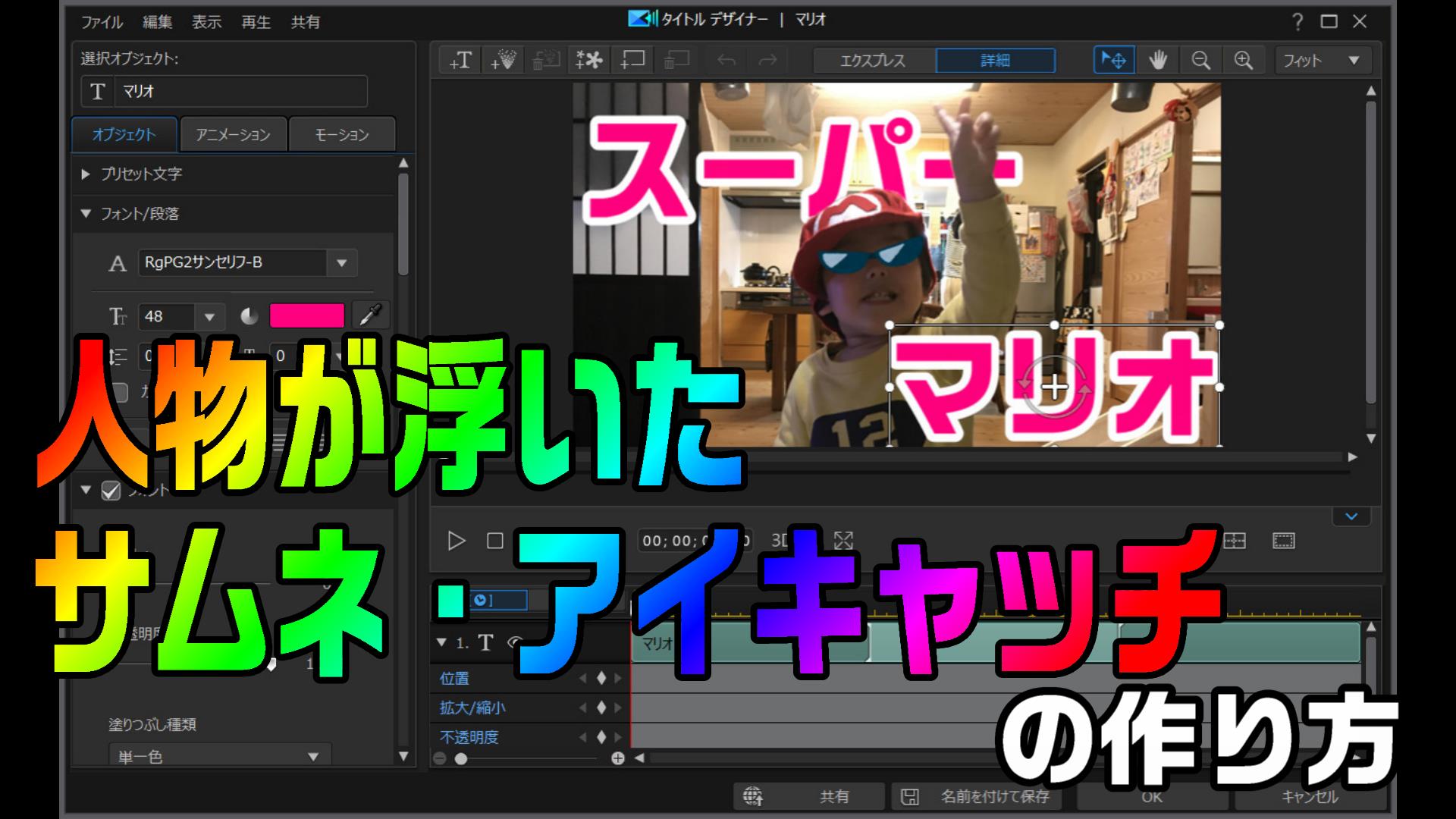Click the pink font color swatch
This screenshot has width=1456, height=819.
307,315
